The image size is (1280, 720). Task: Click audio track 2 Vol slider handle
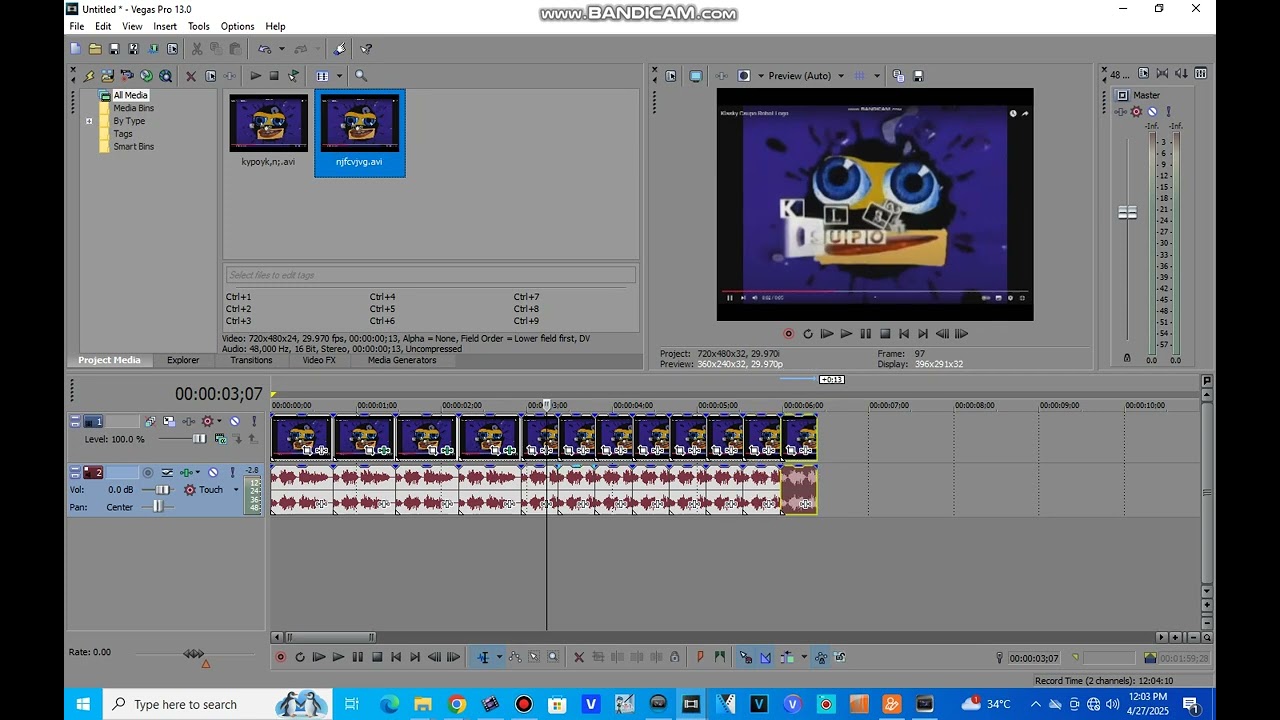(162, 490)
